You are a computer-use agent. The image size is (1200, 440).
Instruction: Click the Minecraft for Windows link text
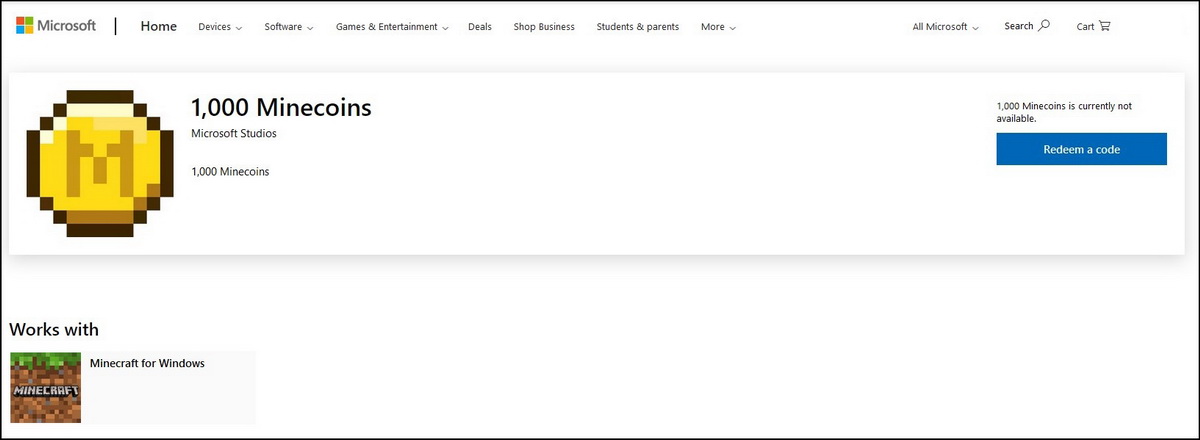[x=147, y=363]
